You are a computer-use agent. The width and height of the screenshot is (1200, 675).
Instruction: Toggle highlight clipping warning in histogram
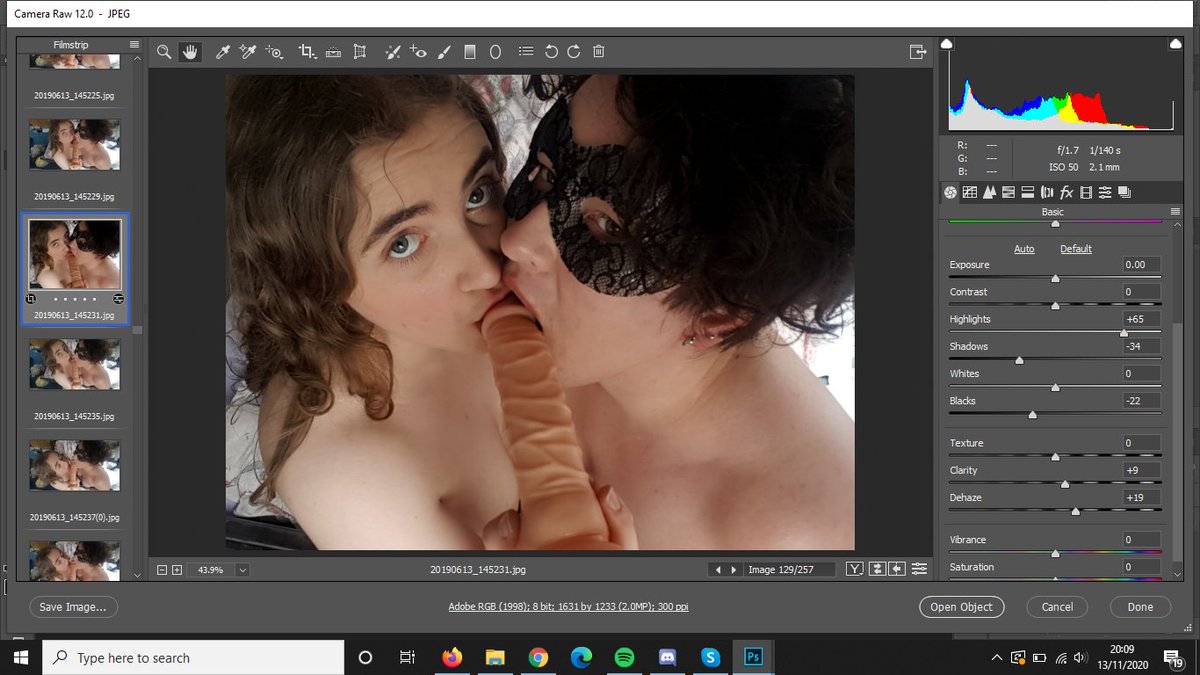pos(1176,44)
